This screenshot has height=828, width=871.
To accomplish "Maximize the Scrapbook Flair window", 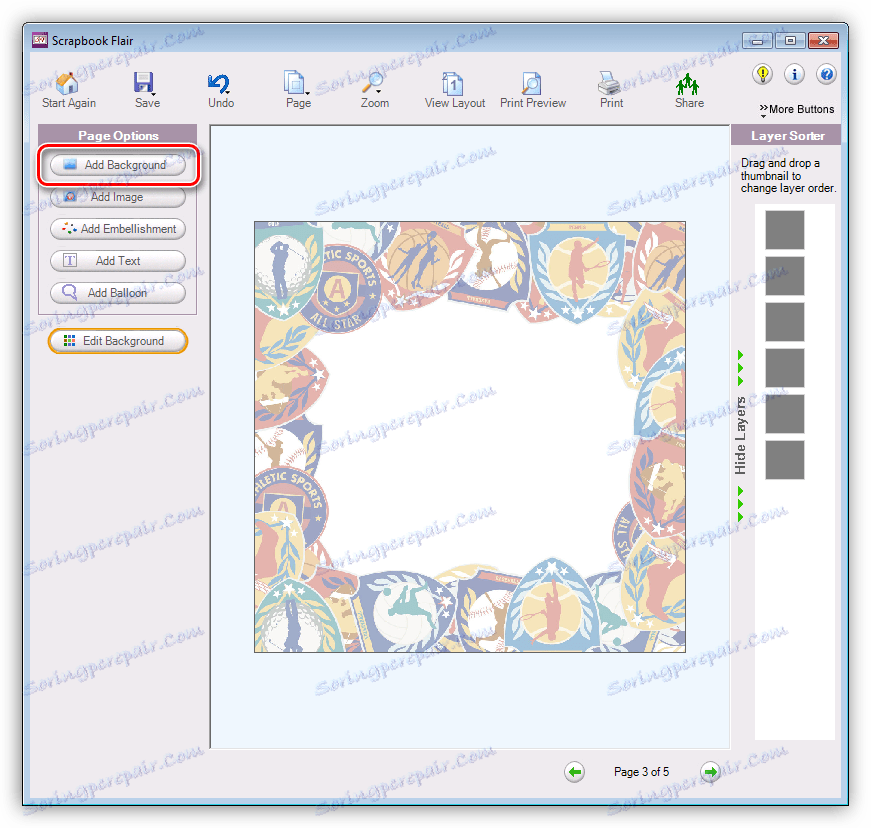I will [x=790, y=41].
